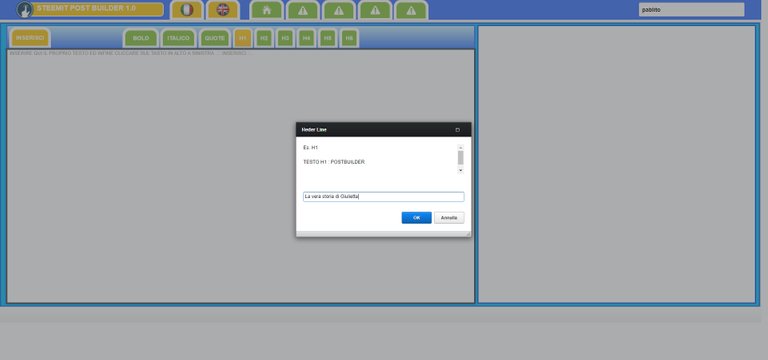The image size is (768, 360).
Task: Select the H3 header button
Action: pyautogui.click(x=286, y=38)
